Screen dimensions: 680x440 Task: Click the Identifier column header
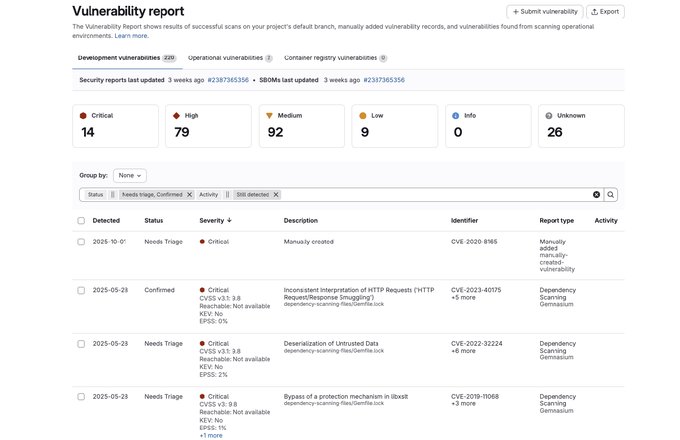tap(464, 221)
